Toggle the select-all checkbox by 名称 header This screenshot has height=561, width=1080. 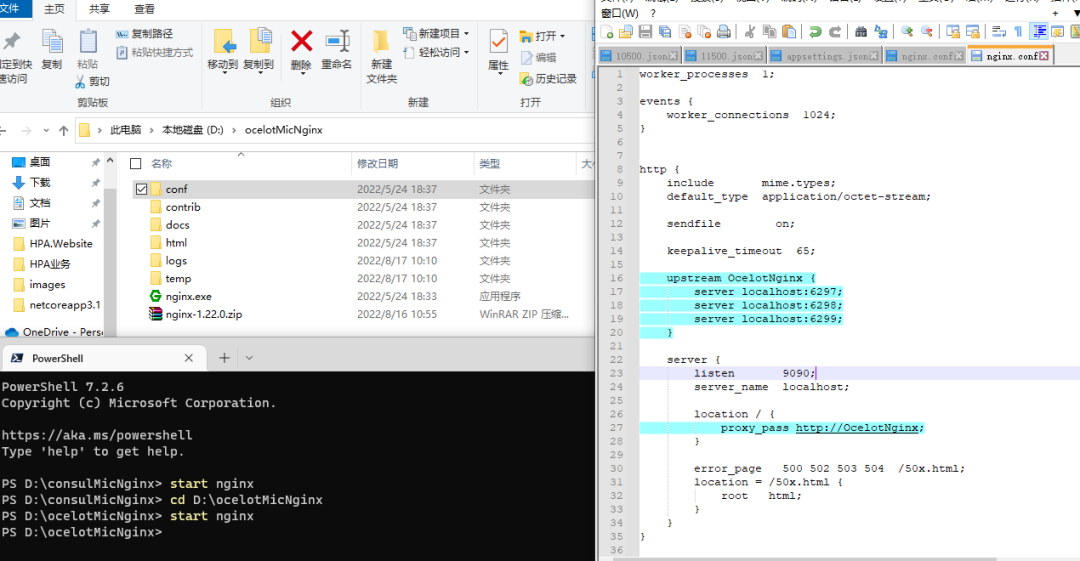point(136,163)
